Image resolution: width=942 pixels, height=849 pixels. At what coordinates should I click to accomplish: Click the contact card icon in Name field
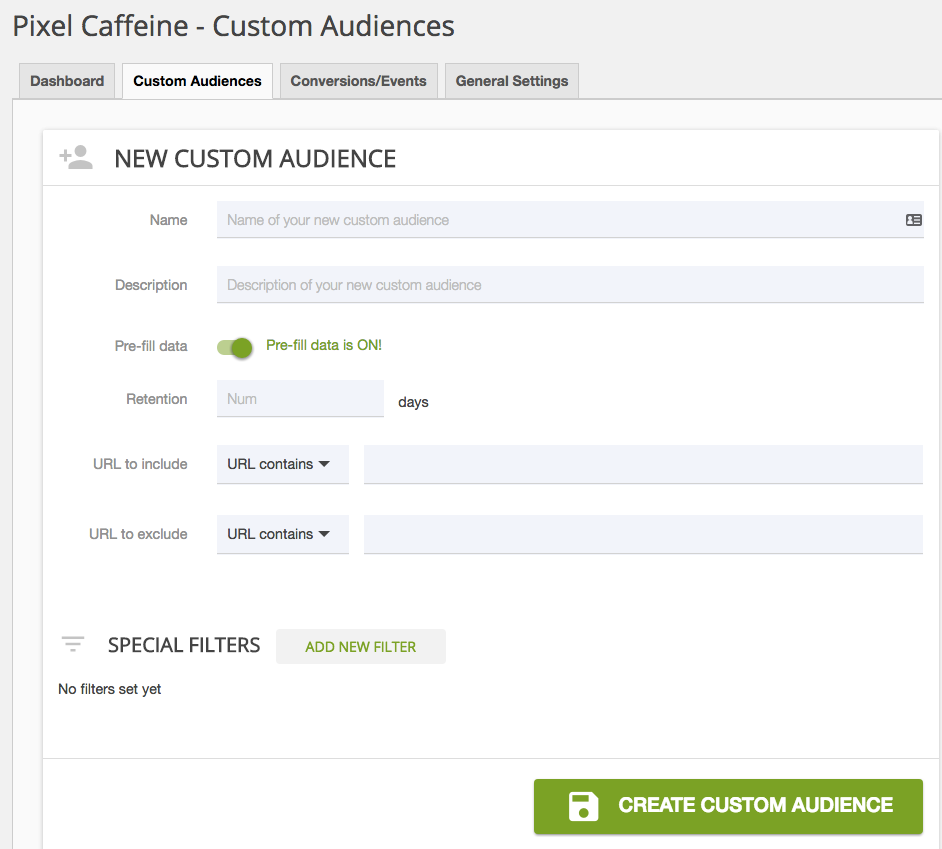pyautogui.click(x=913, y=220)
